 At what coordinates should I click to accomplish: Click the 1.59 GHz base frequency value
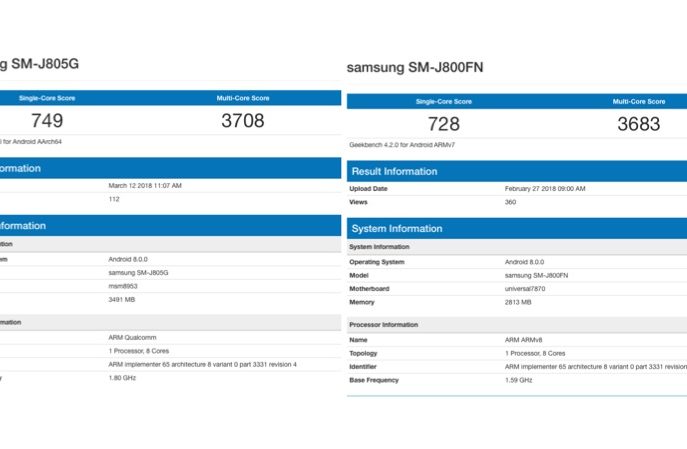coord(519,380)
